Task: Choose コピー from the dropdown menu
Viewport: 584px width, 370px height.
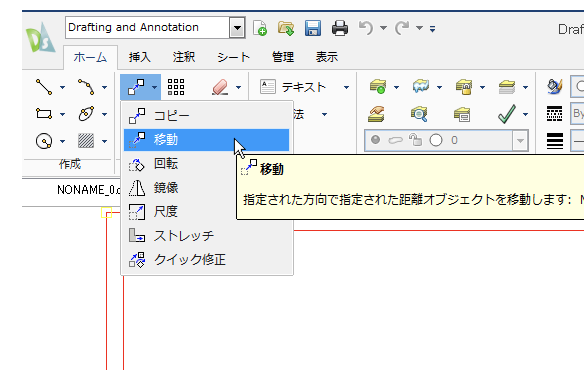Action: [x=206, y=116]
